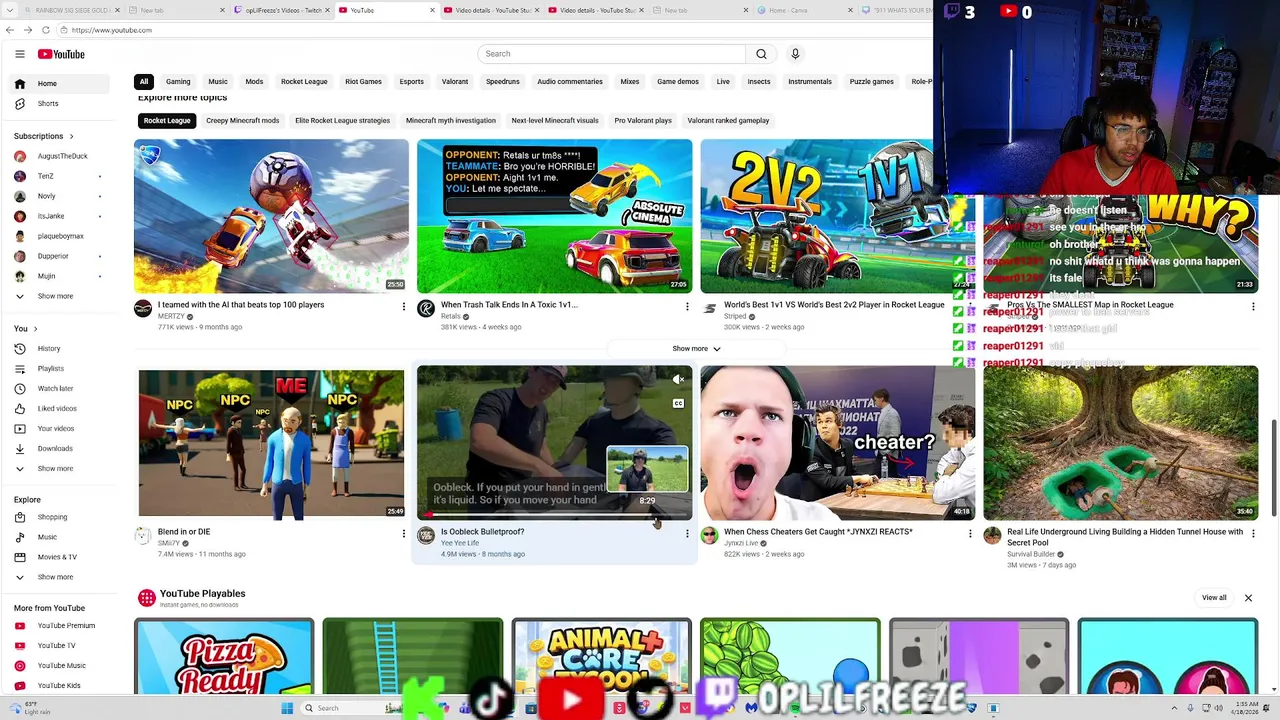This screenshot has width=1280, height=720.
Task: Select the Speedruns filter chip
Action: tap(503, 82)
